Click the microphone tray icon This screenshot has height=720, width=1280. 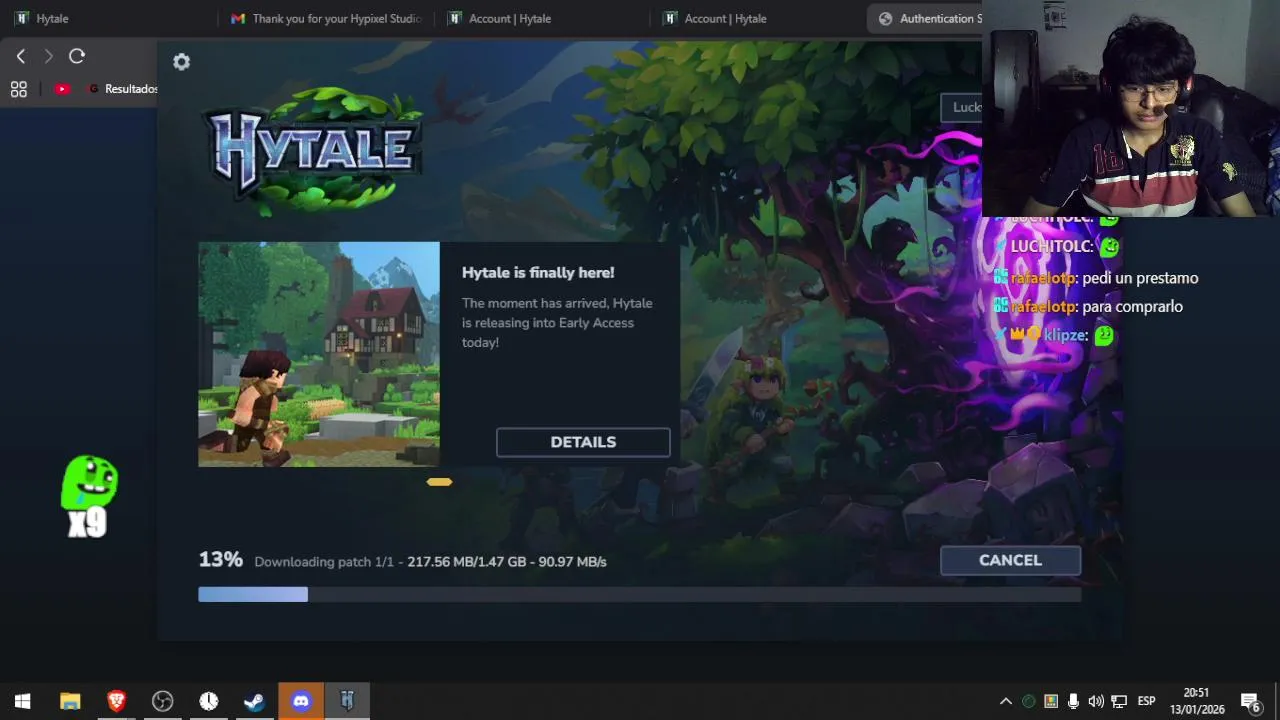click(1073, 702)
